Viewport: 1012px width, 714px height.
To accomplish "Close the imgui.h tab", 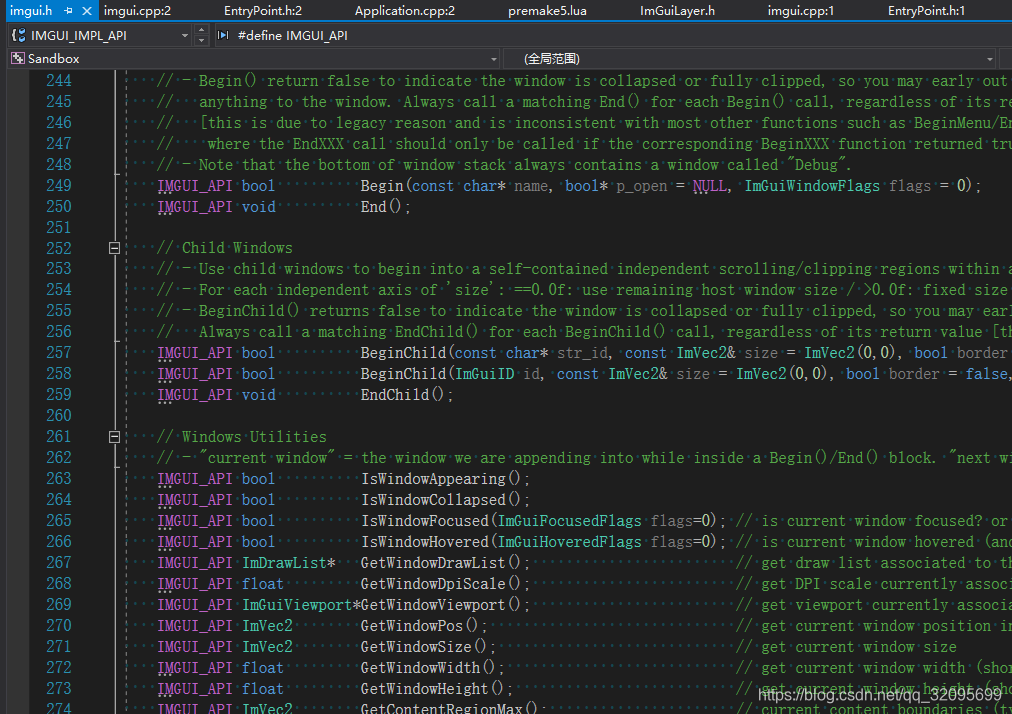I will tap(86, 11).
